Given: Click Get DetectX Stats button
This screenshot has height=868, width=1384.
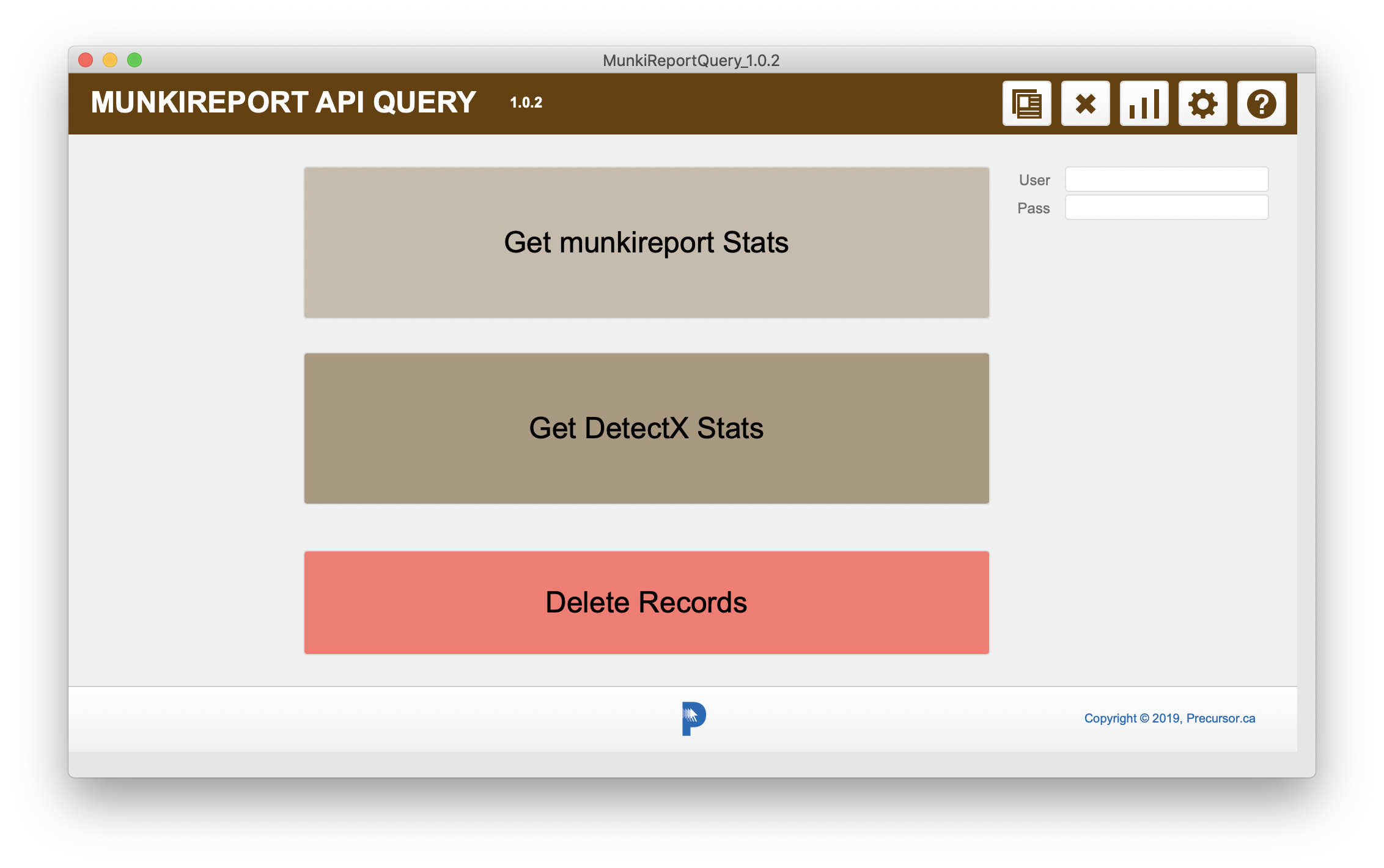Looking at the screenshot, I should coord(647,428).
